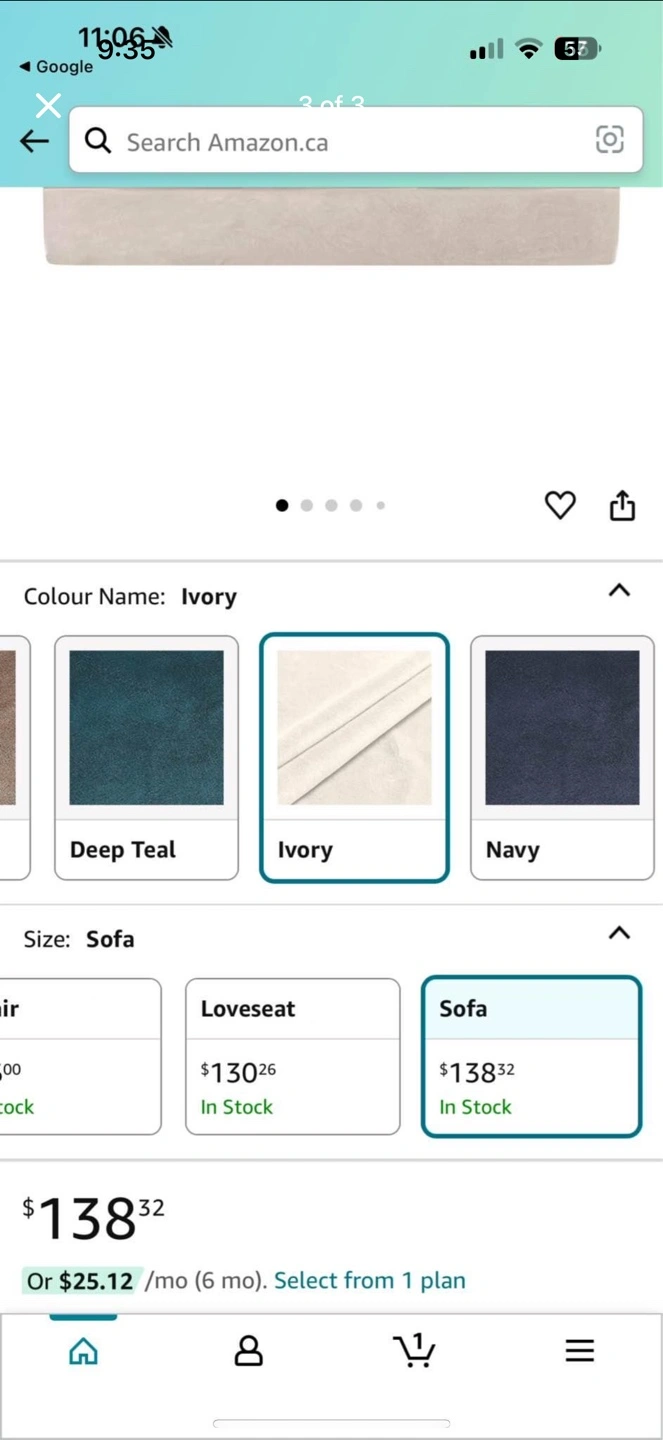Tap the share icon
663x1440 pixels.
(x=622, y=506)
